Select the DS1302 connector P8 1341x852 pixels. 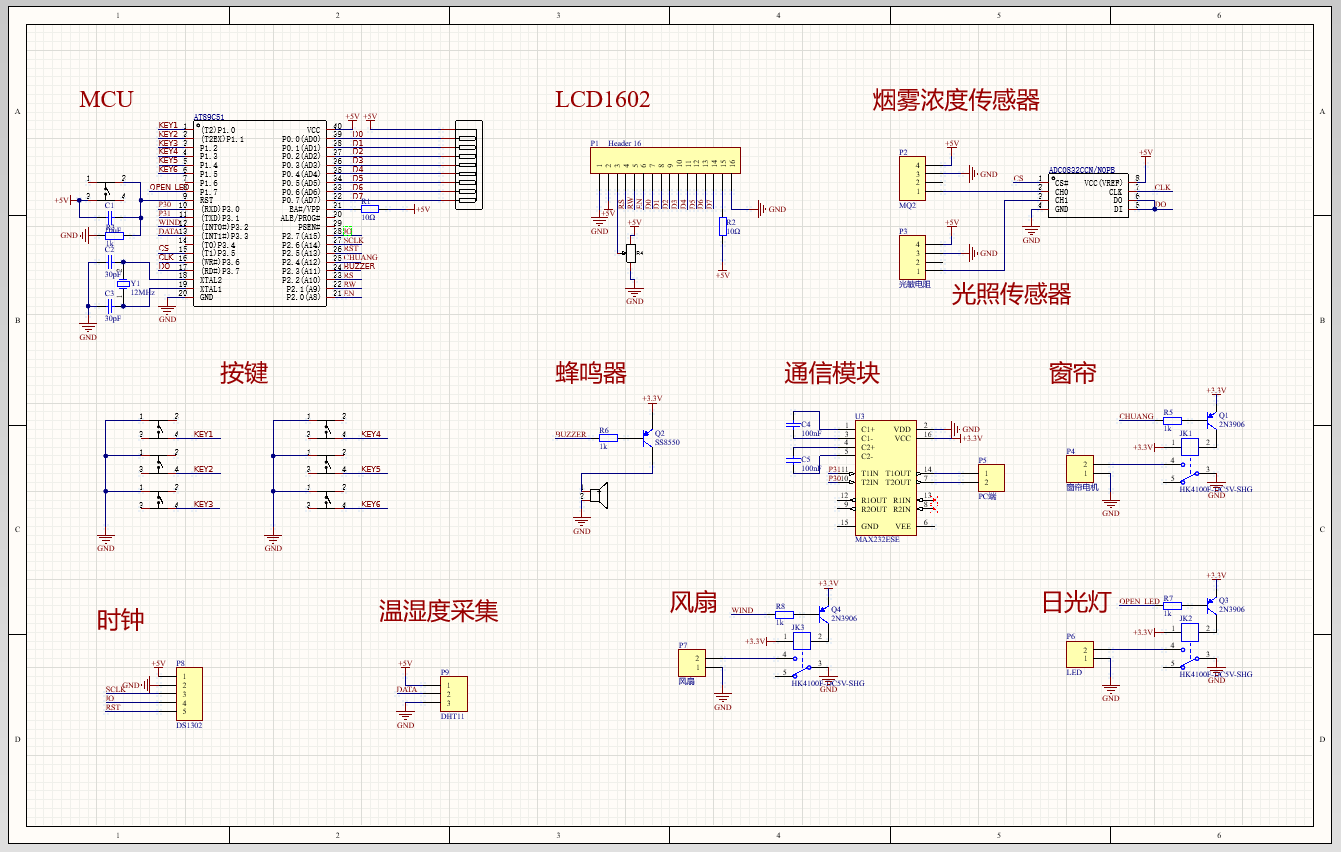189,694
